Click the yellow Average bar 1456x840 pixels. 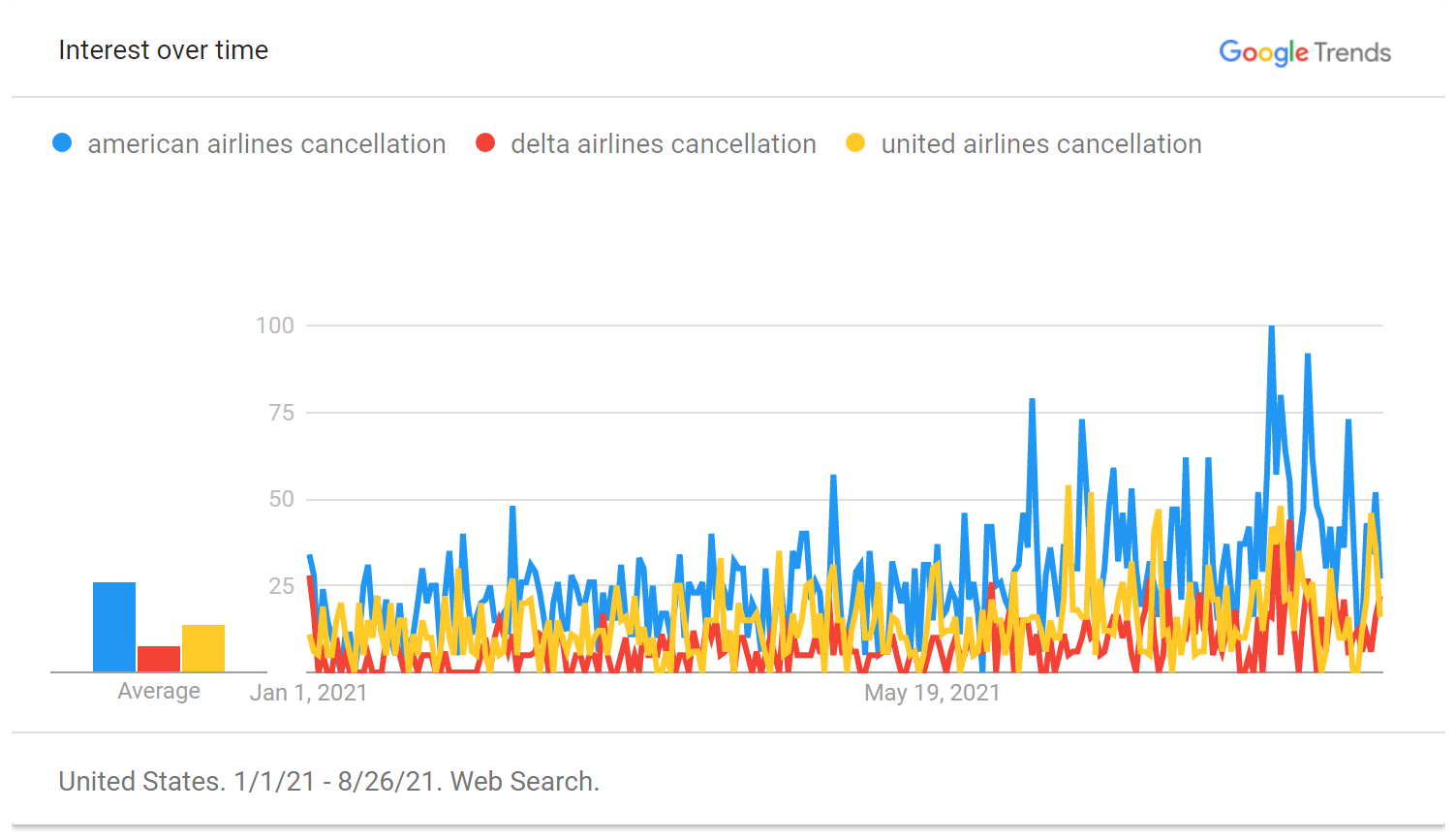point(203,648)
